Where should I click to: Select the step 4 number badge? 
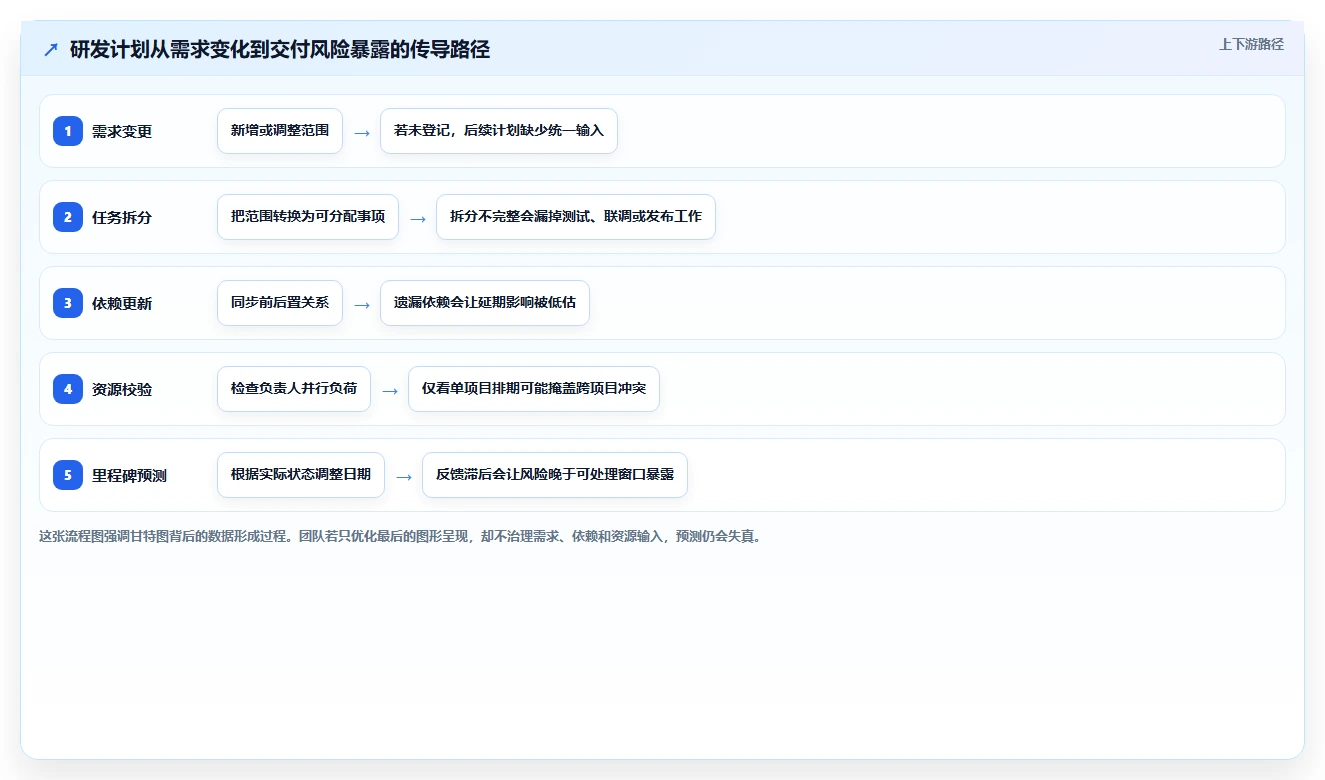pos(68,389)
